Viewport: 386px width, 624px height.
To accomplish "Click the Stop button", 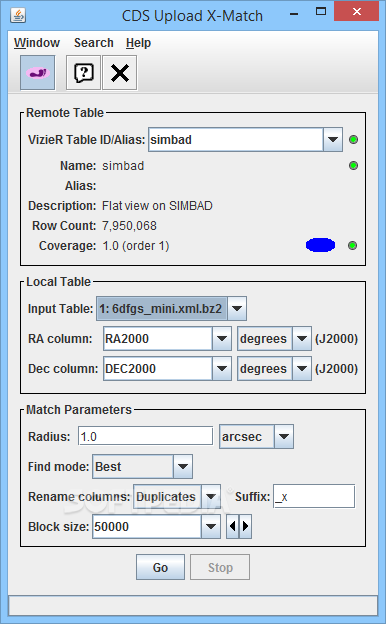I will (220, 567).
